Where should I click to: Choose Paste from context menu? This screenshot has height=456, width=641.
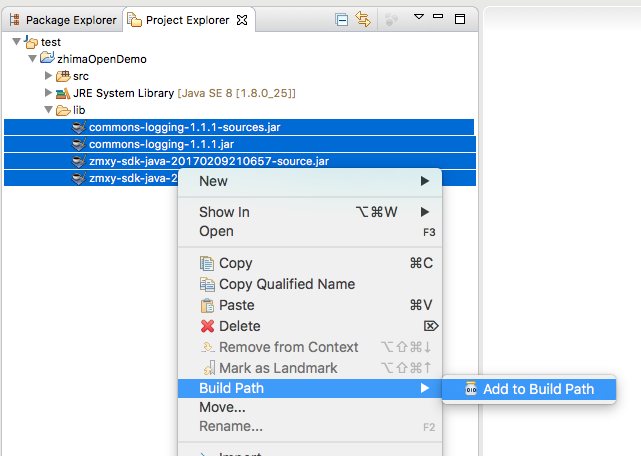pyautogui.click(x=310, y=305)
